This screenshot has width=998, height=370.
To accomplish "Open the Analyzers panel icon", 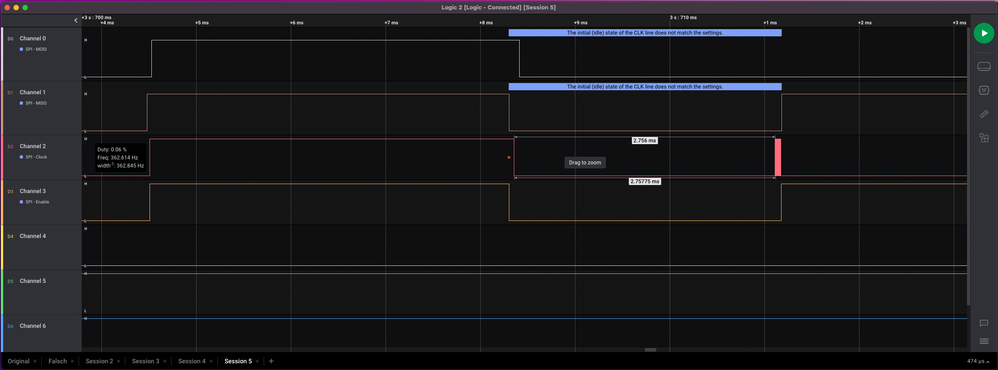I will pyautogui.click(x=983, y=90).
